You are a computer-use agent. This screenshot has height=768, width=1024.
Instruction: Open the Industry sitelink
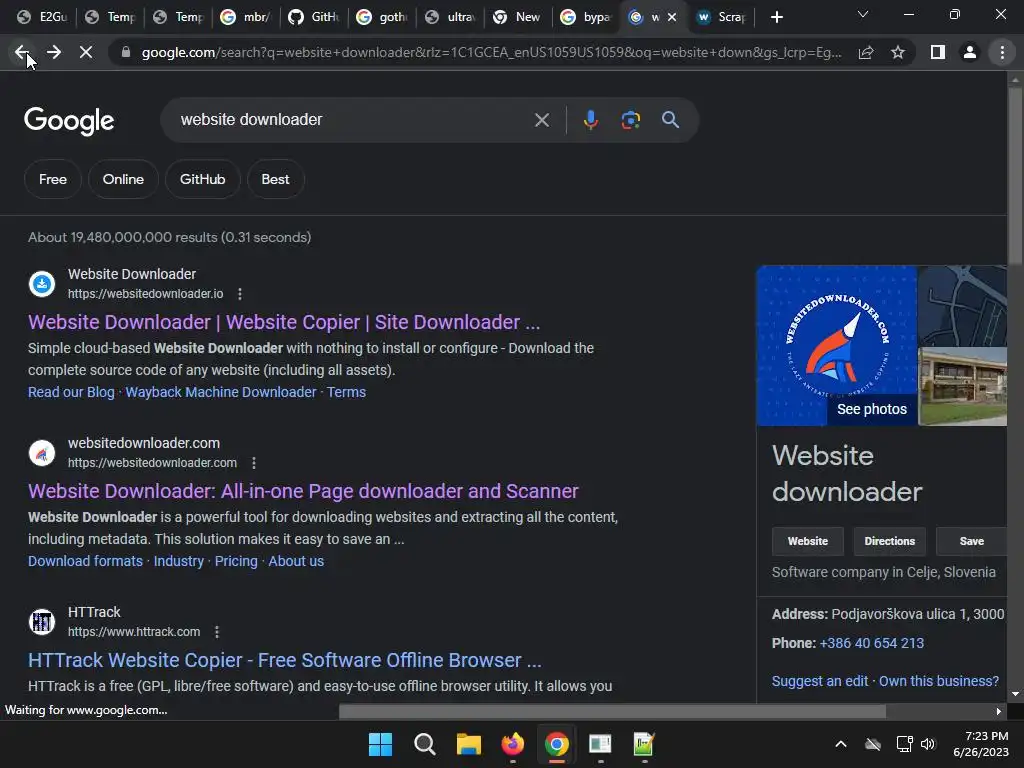[179, 562]
